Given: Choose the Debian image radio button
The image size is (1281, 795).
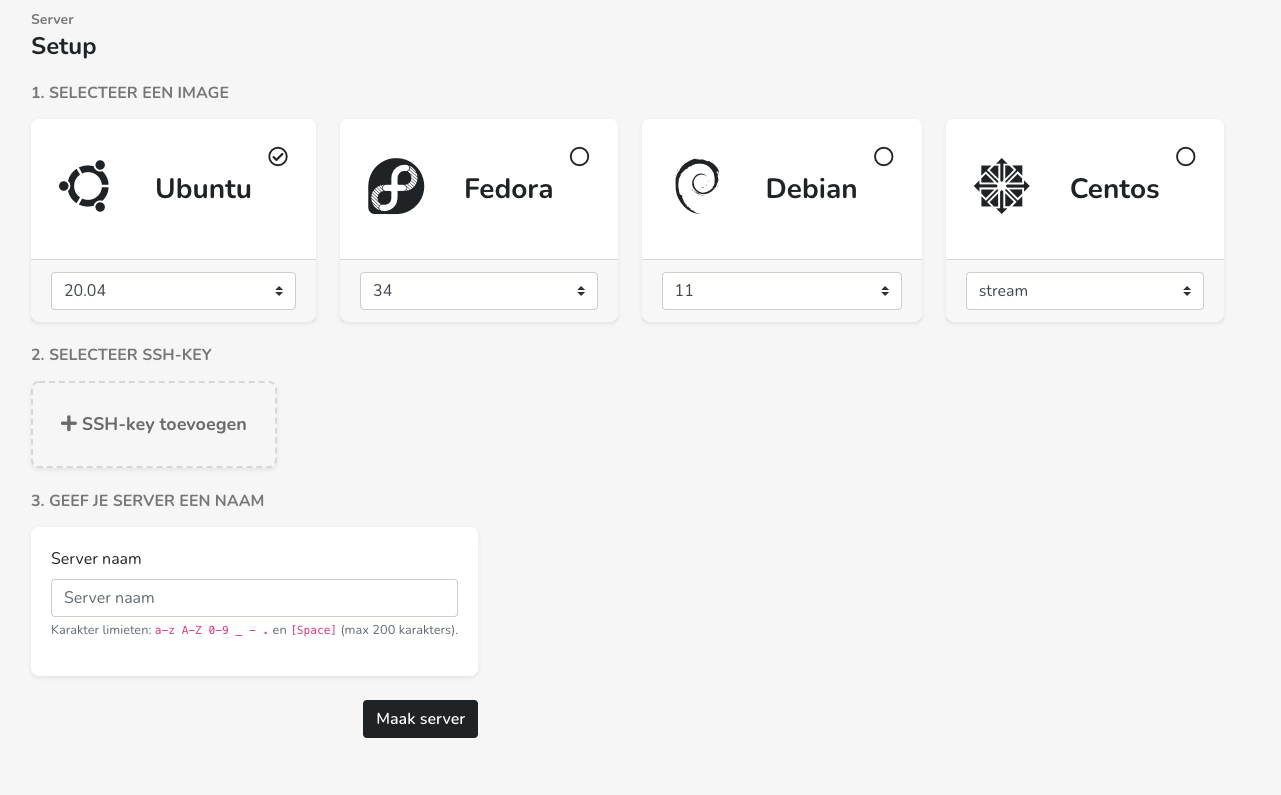Looking at the screenshot, I should [x=883, y=157].
